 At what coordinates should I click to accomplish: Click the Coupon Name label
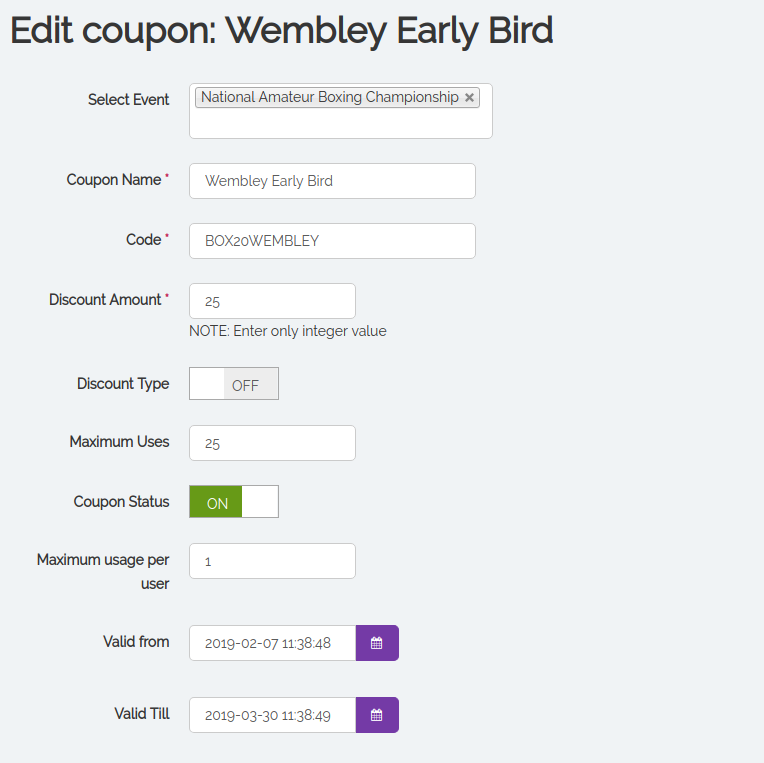tap(113, 180)
